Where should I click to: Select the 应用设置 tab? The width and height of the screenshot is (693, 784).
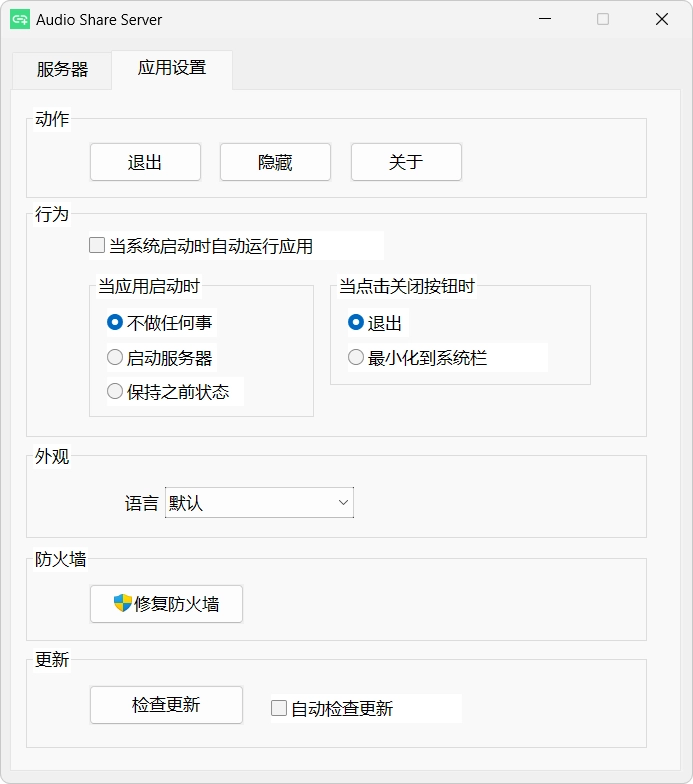click(172, 68)
